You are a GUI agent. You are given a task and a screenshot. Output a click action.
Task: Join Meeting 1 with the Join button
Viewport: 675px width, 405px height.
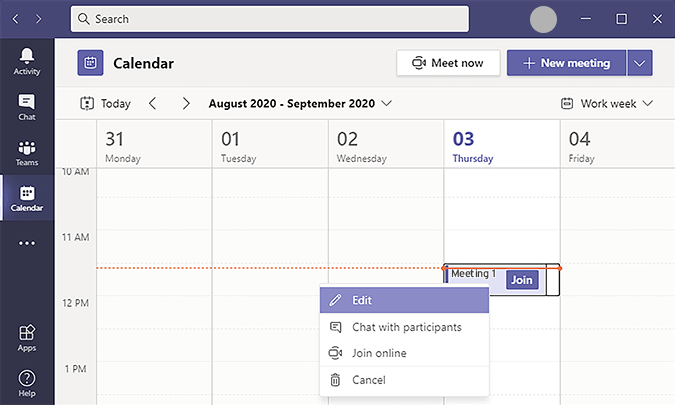pyautogui.click(x=522, y=280)
